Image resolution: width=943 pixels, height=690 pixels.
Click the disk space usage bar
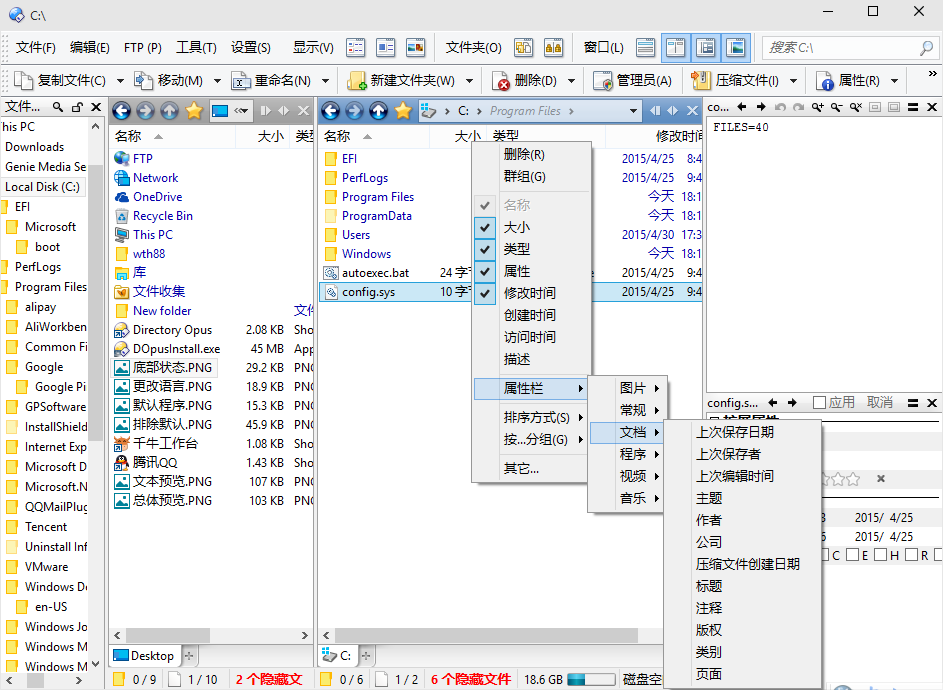(589, 677)
